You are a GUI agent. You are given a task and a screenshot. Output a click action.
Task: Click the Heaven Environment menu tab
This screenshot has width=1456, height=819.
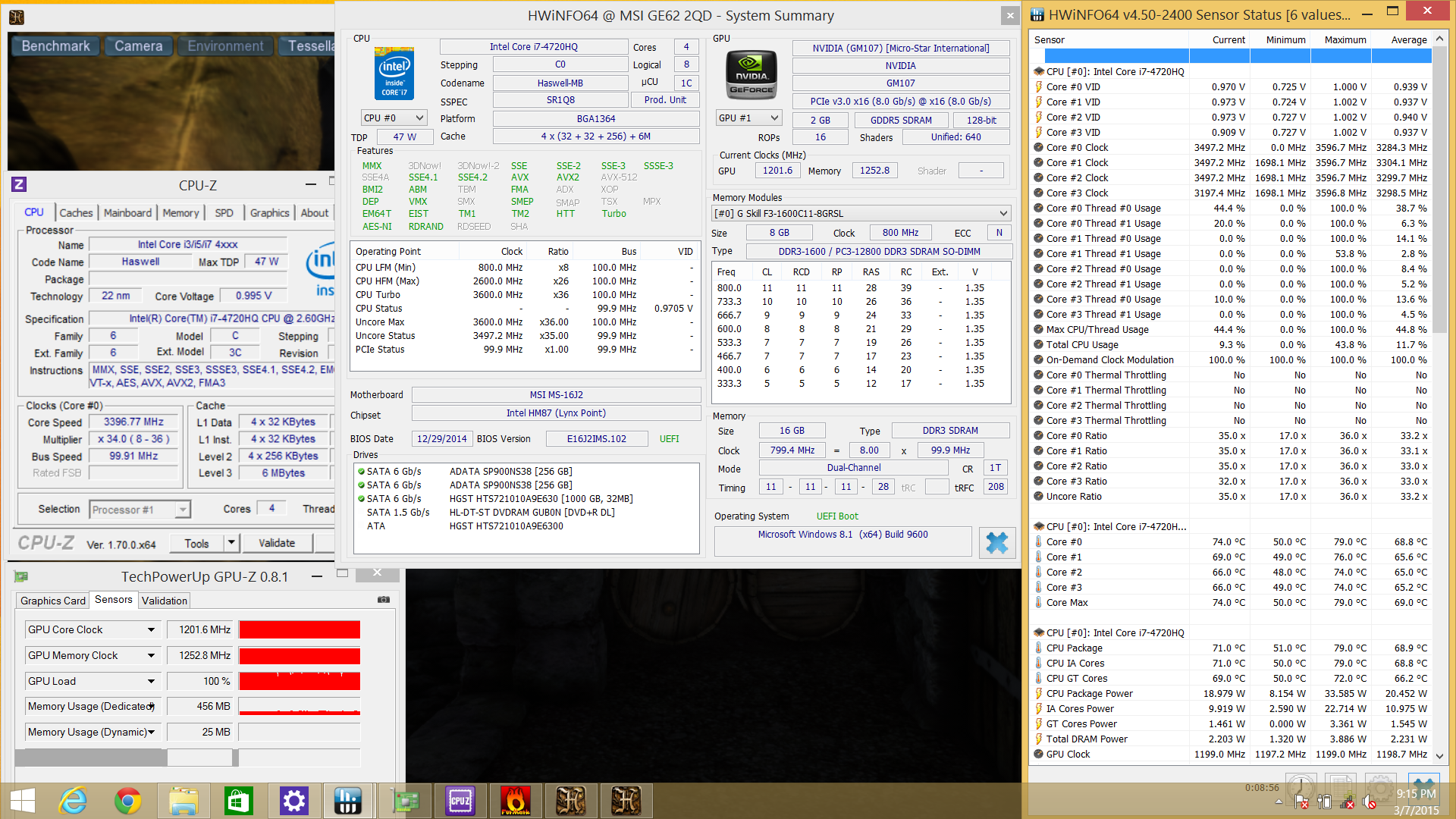pyautogui.click(x=226, y=46)
